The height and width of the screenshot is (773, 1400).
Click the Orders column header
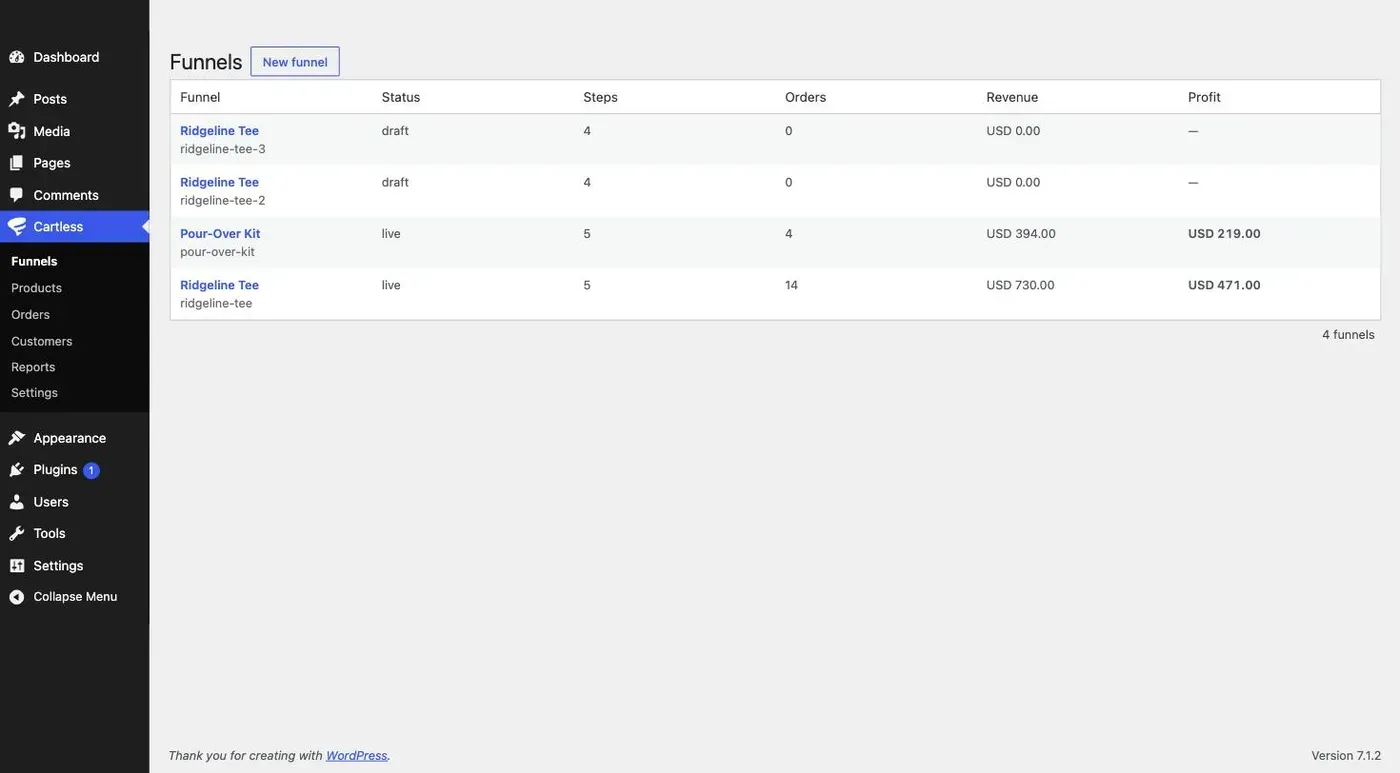coord(806,97)
